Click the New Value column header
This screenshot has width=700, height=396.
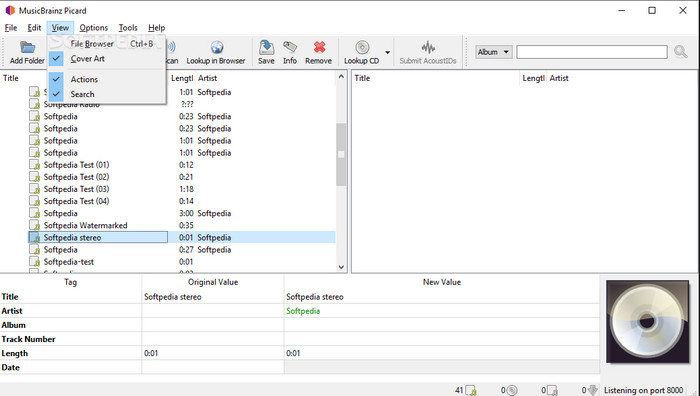[442, 282]
